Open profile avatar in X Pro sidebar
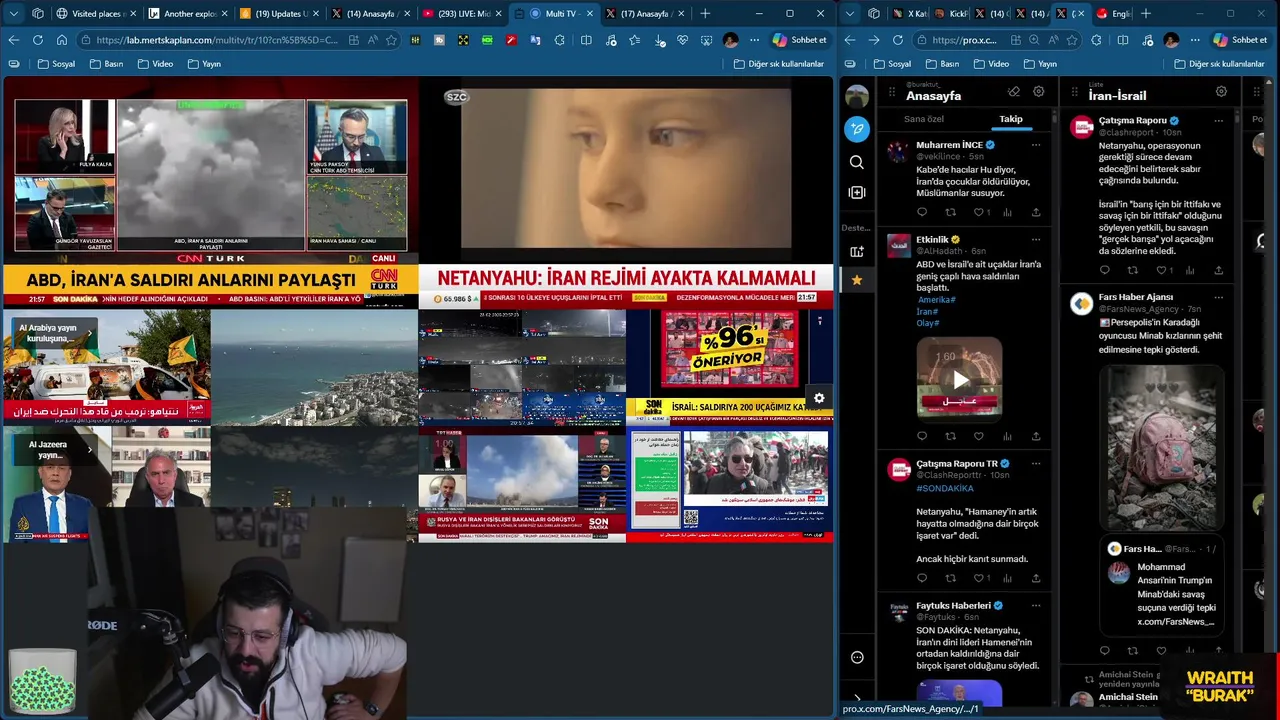The width and height of the screenshot is (1280, 720). 857,97
